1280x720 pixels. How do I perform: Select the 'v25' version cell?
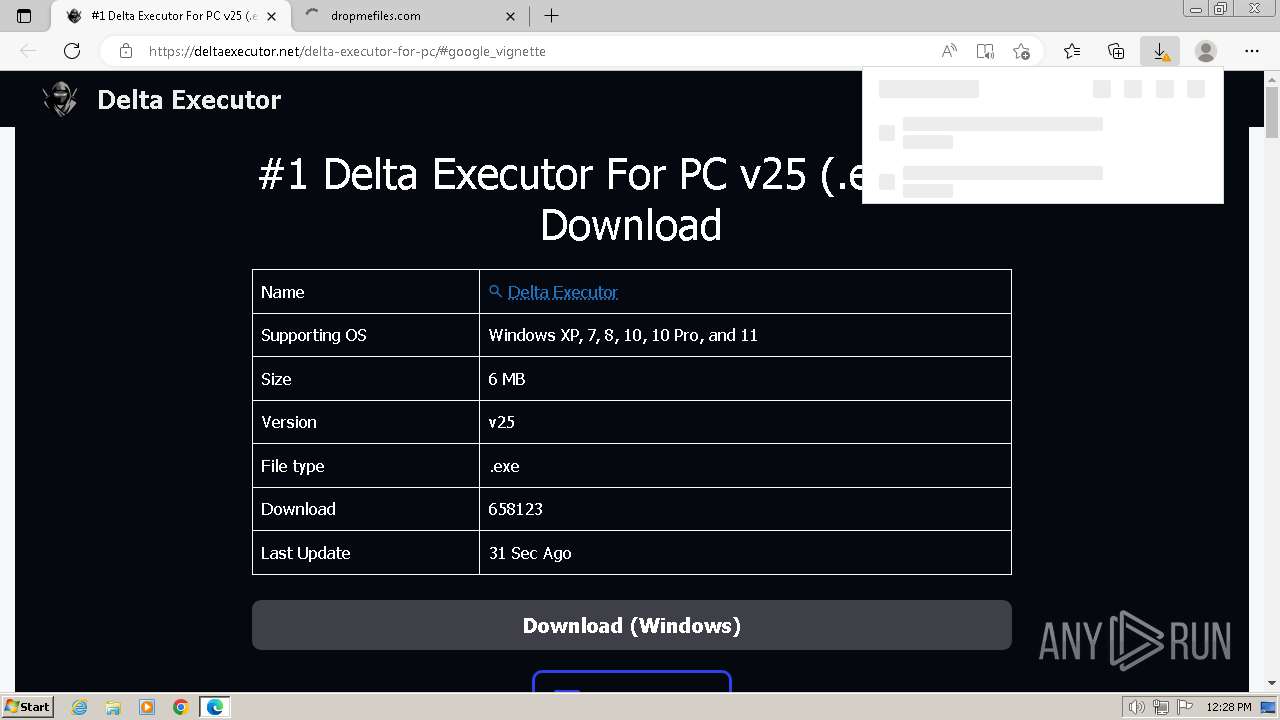click(745, 422)
